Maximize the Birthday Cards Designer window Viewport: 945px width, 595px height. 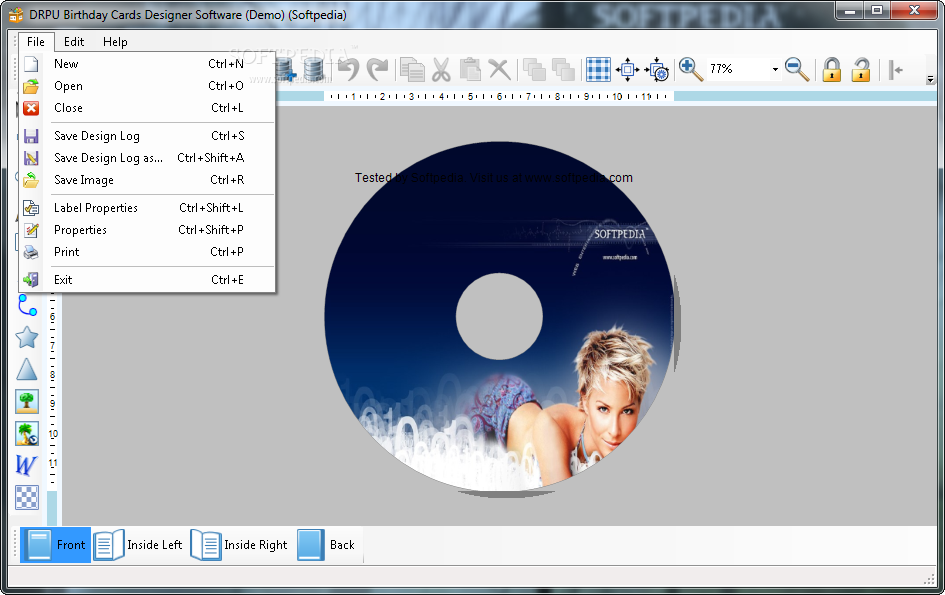click(878, 11)
